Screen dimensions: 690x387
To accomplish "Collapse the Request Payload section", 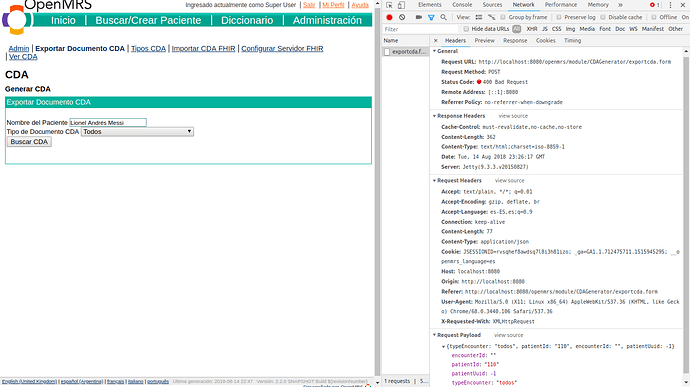I will pyautogui.click(x=434, y=335).
